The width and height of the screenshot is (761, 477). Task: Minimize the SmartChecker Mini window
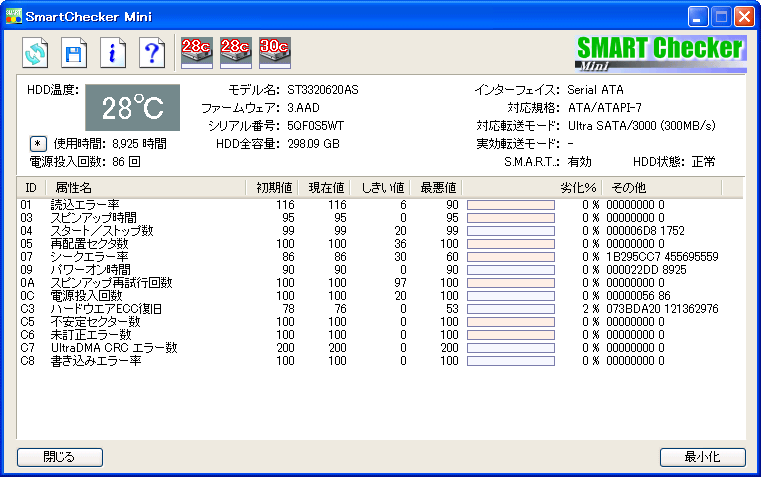698,17
